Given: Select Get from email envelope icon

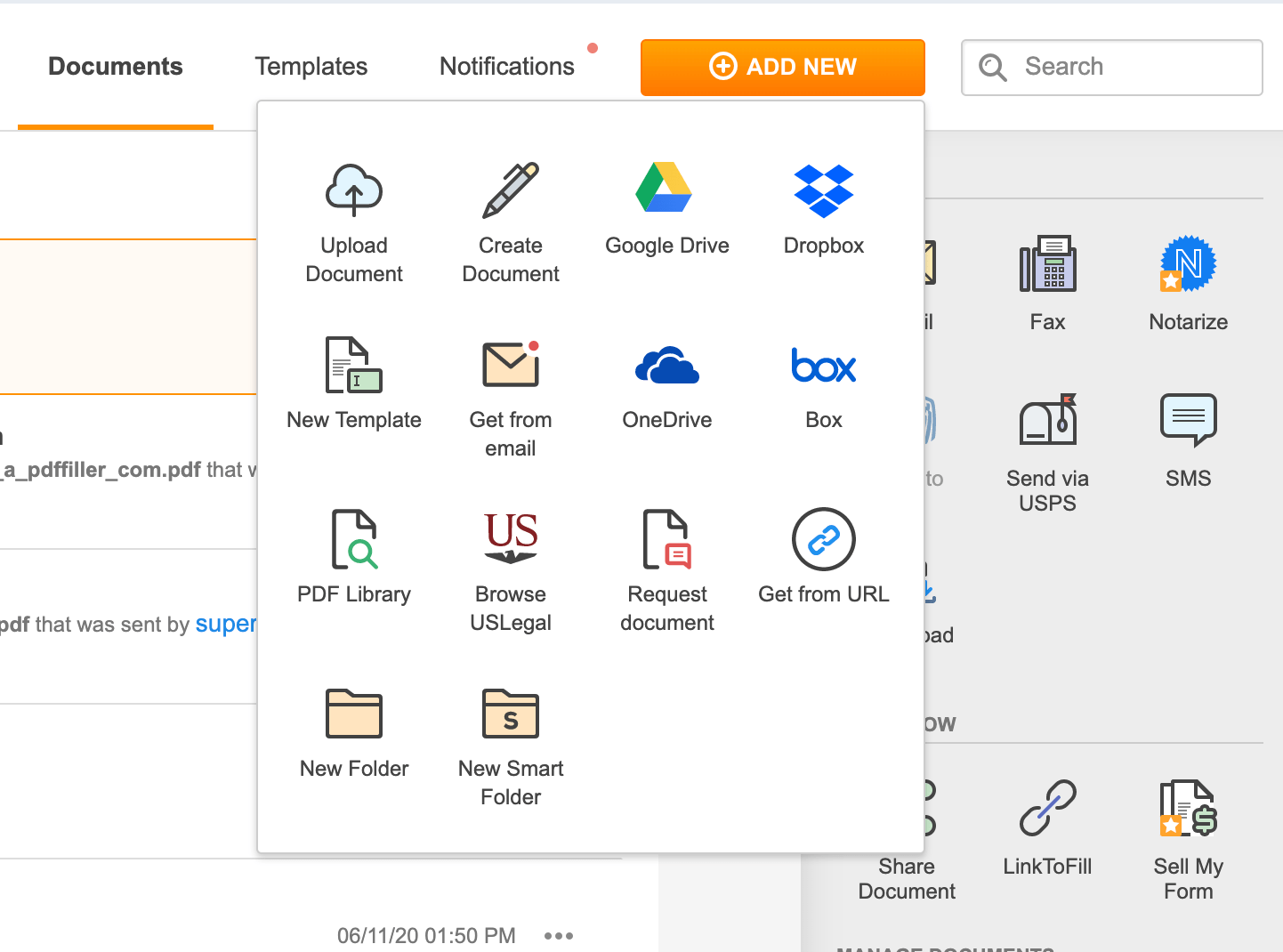Looking at the screenshot, I should tap(511, 365).
